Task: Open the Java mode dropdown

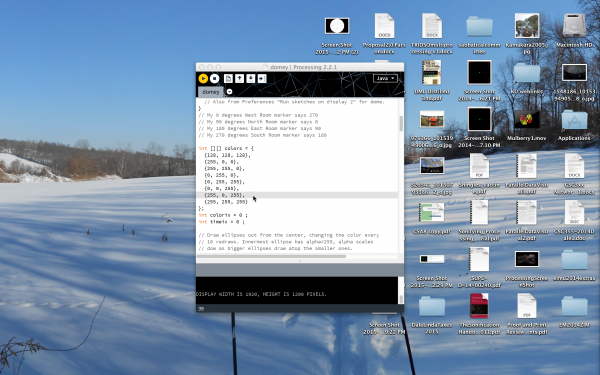Action: tap(385, 78)
